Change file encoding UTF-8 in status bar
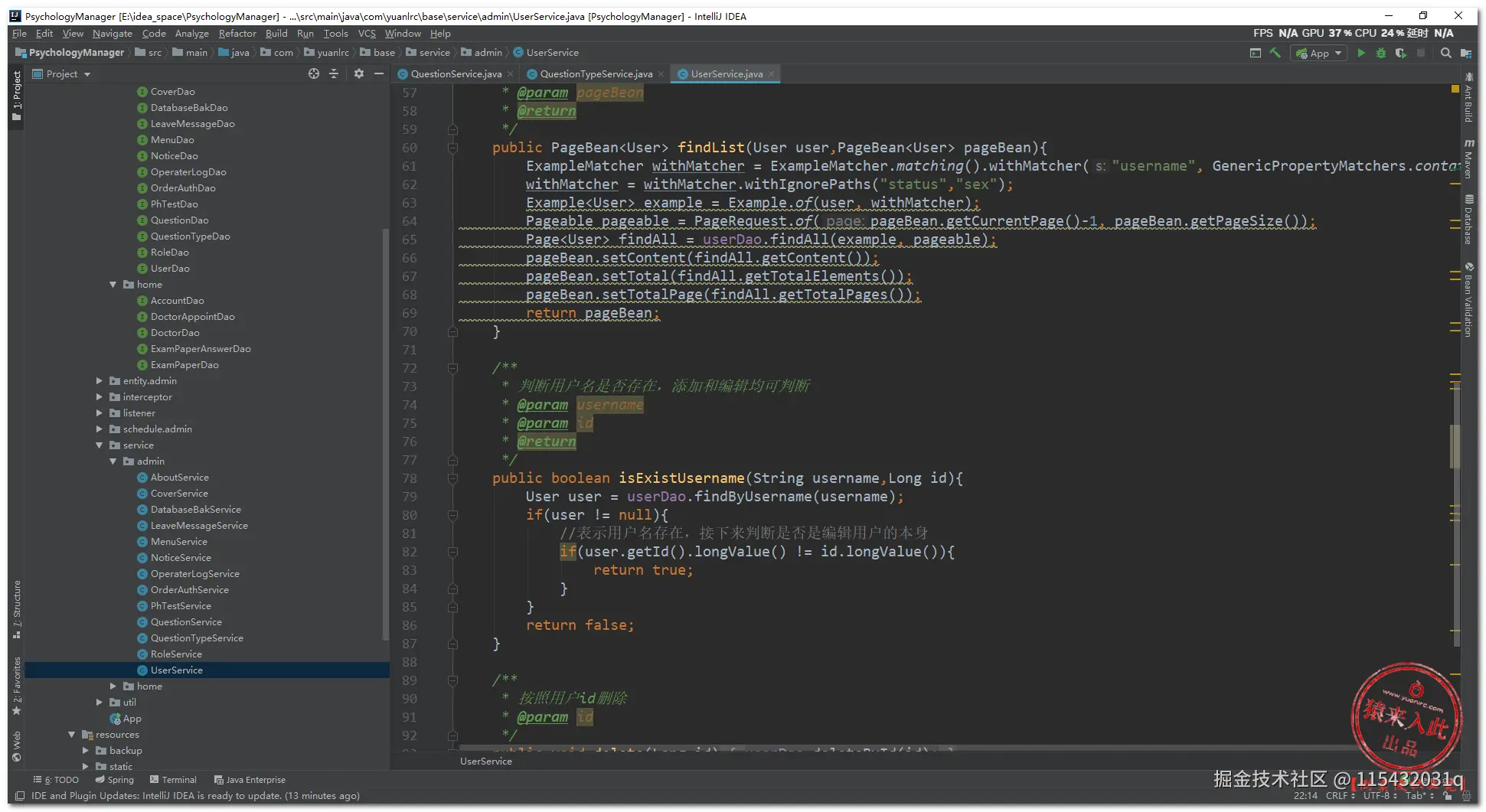Screen dimensions: 1486x812 1380,796
